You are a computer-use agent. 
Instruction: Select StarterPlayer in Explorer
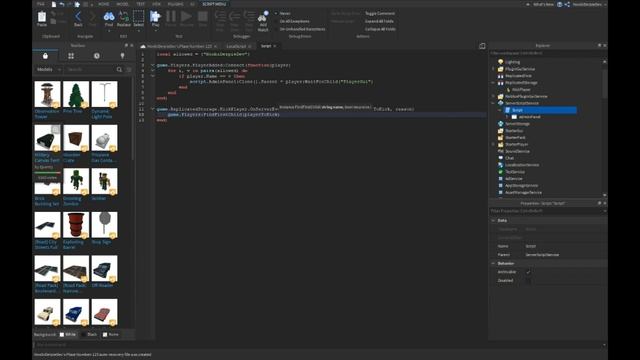[x=516, y=144]
